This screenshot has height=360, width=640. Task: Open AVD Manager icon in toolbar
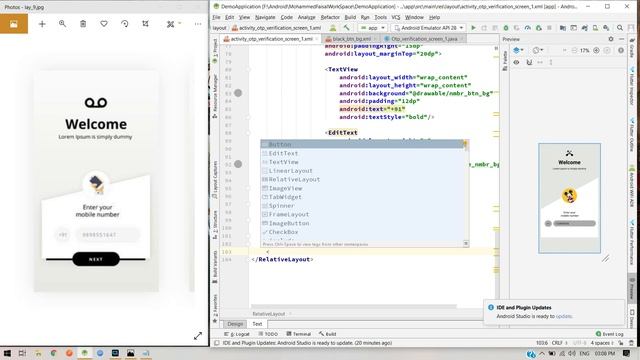point(595,28)
